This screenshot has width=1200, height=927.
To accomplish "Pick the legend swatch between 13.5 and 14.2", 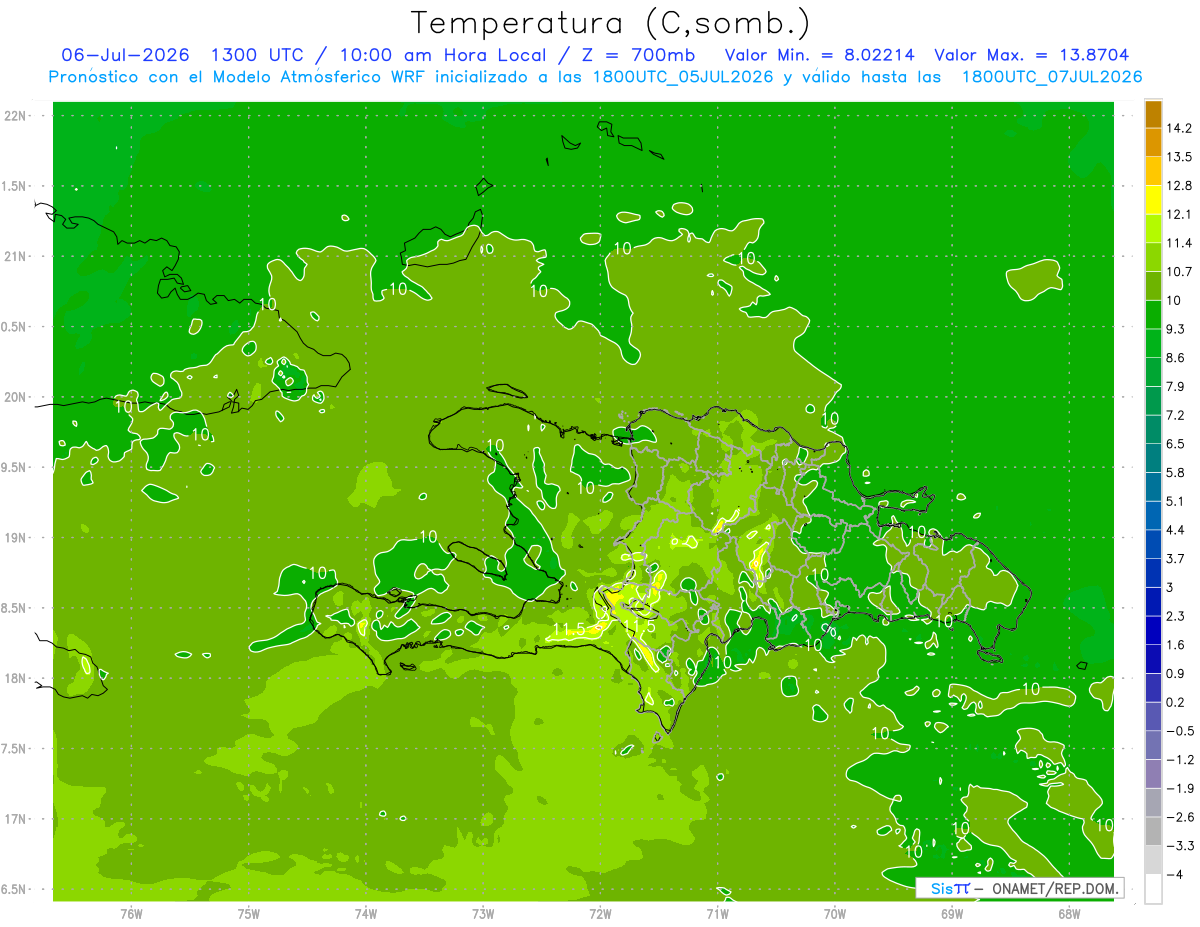I will (x=1153, y=143).
